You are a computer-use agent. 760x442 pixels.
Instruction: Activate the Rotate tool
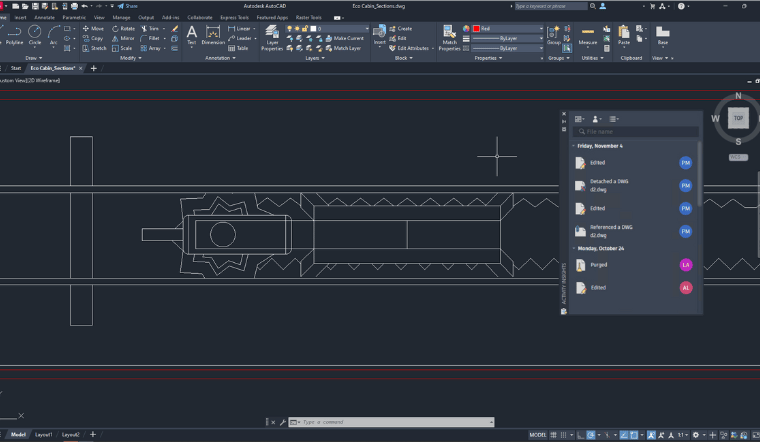coord(124,29)
